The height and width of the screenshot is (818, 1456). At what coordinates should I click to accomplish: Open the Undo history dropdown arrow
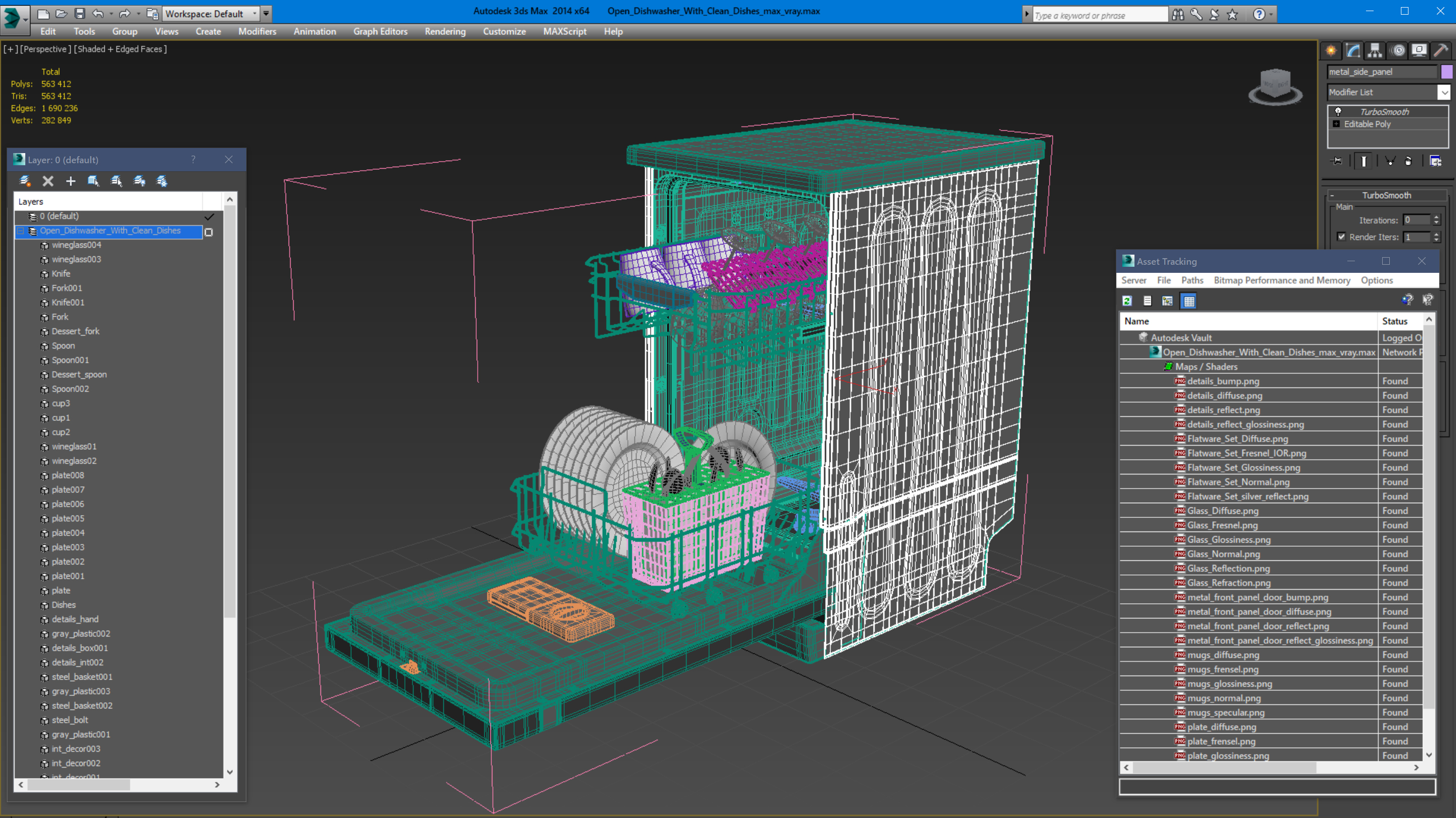click(x=111, y=14)
